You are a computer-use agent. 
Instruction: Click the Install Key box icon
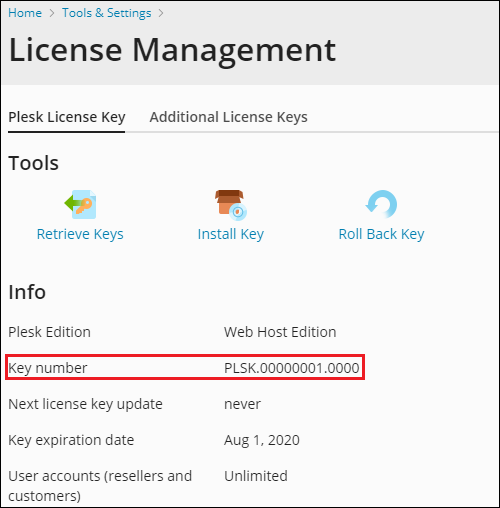(231, 205)
